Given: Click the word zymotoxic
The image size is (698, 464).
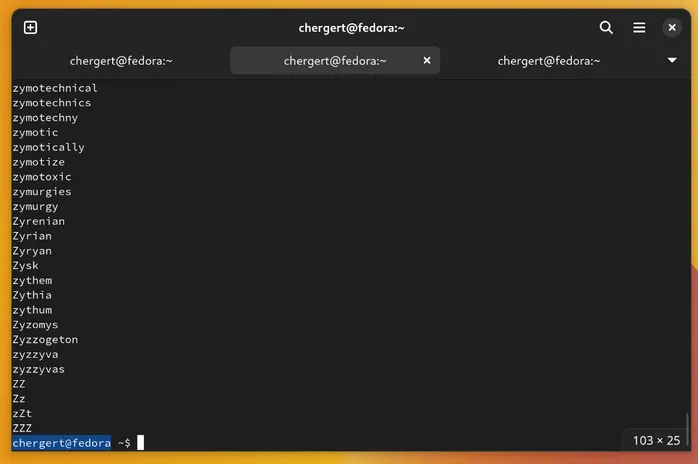Looking at the screenshot, I should (x=42, y=177).
